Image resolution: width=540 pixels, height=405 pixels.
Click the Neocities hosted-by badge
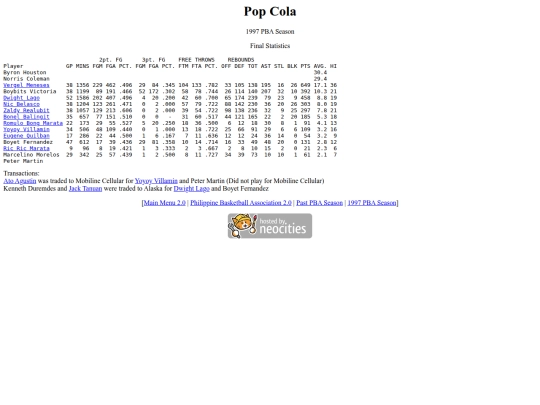(270, 226)
